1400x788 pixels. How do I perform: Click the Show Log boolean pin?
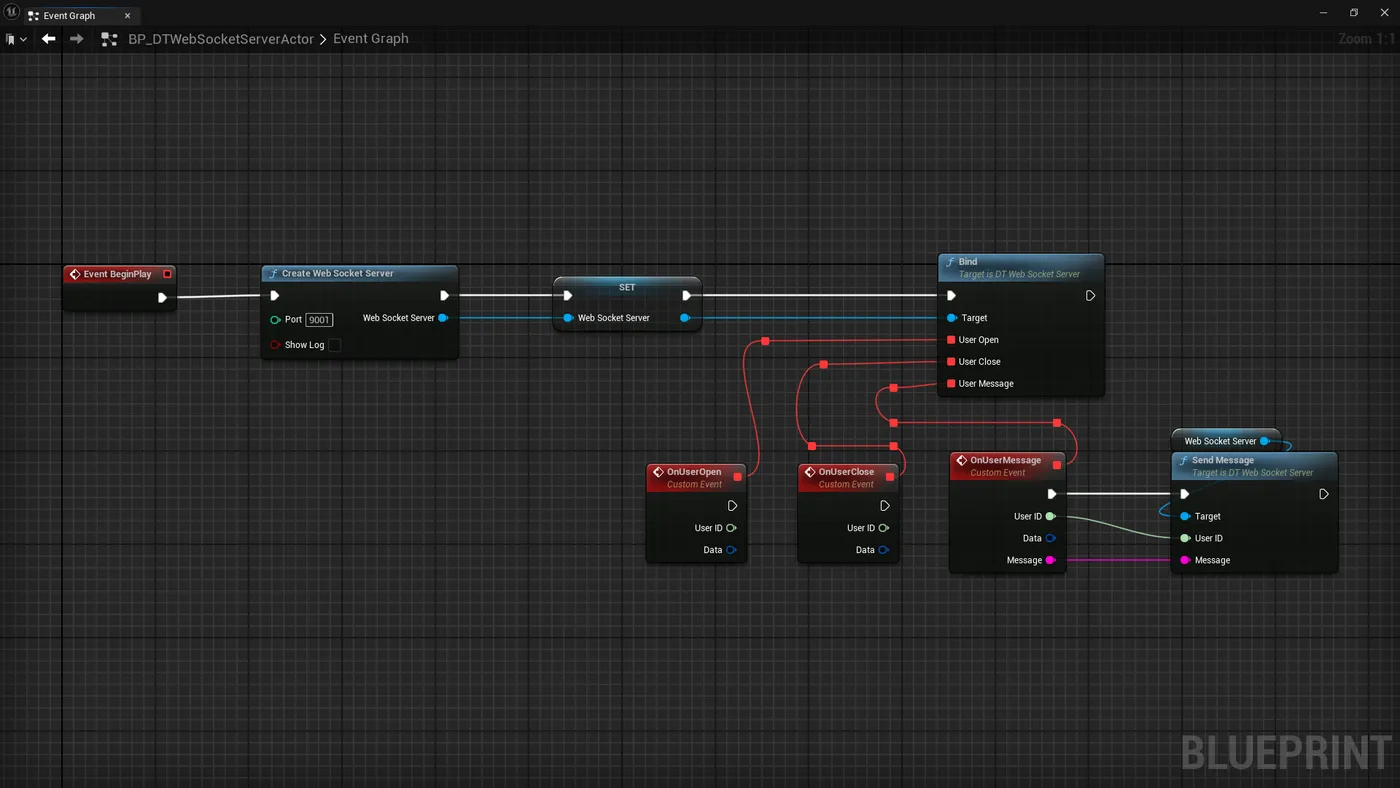tap(275, 345)
